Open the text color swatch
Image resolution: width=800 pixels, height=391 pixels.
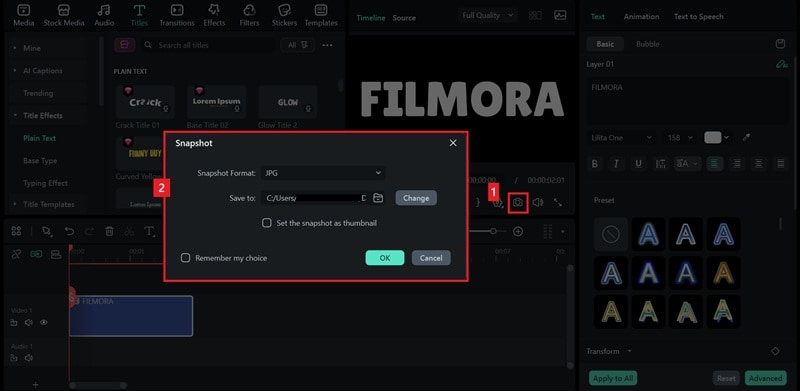[x=712, y=137]
